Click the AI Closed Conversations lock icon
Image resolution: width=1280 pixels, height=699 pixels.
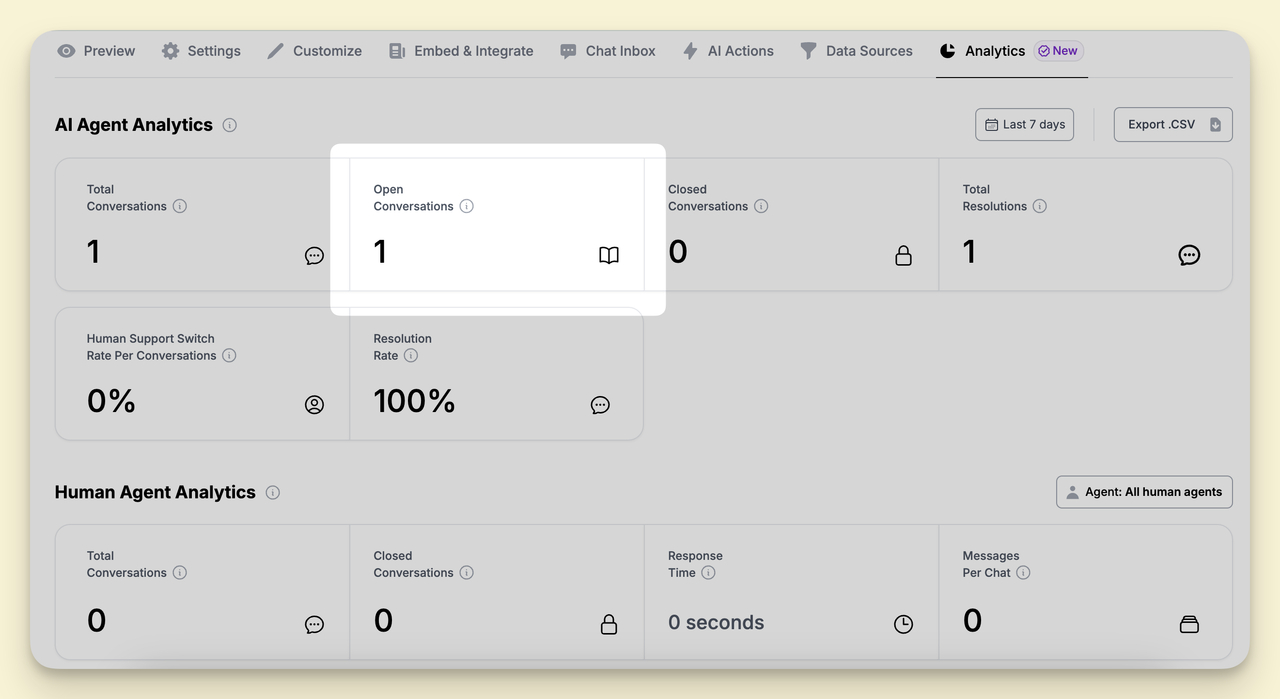903,255
